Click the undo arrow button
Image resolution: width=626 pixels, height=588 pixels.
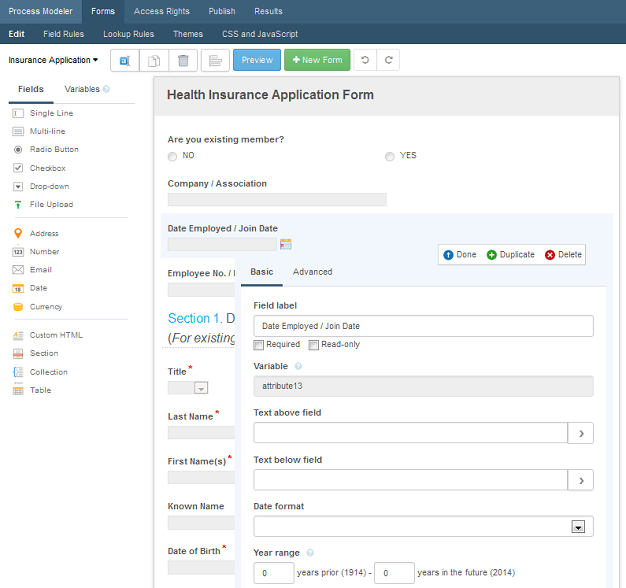point(365,60)
